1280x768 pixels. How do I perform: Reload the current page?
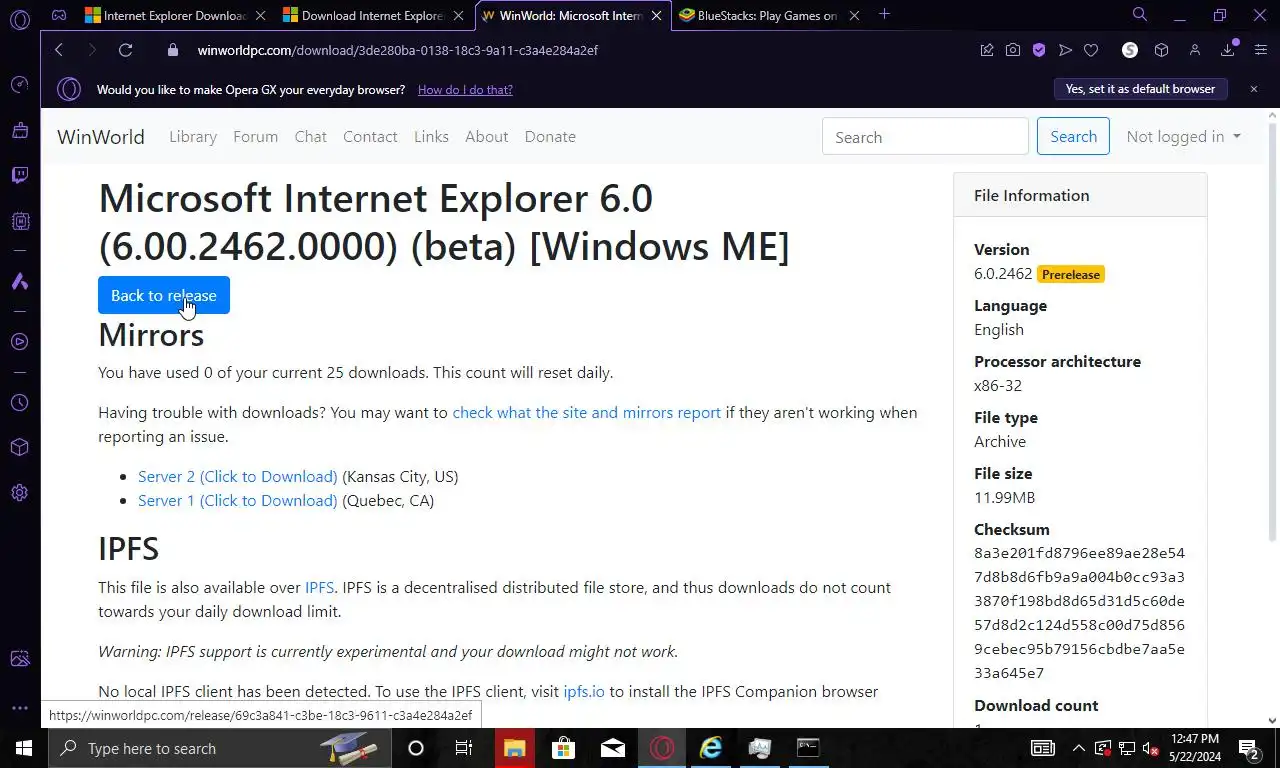tap(125, 50)
